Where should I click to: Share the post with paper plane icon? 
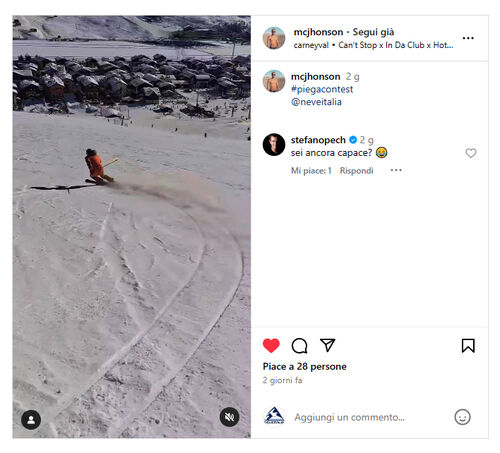[327, 345]
